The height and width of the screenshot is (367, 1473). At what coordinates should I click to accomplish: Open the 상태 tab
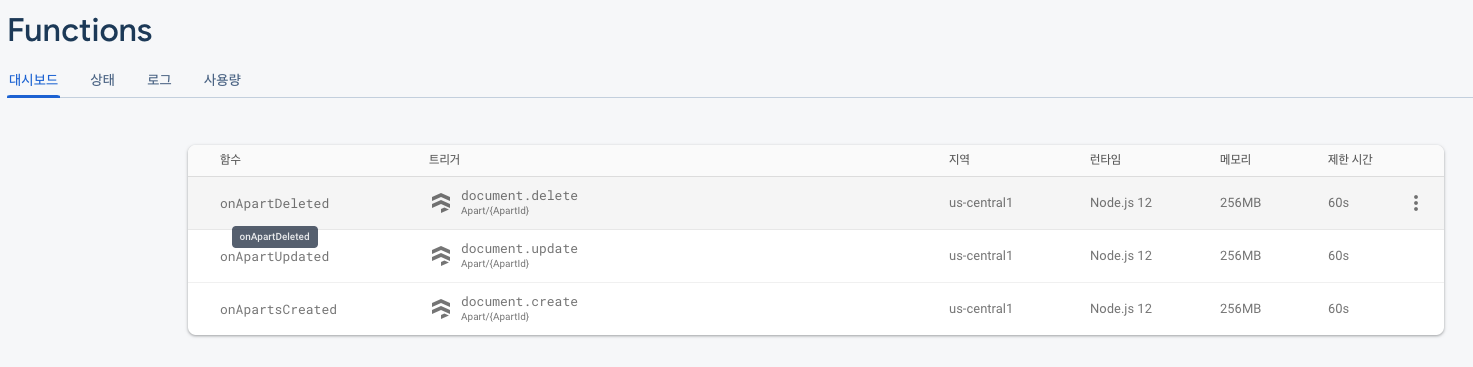102,80
